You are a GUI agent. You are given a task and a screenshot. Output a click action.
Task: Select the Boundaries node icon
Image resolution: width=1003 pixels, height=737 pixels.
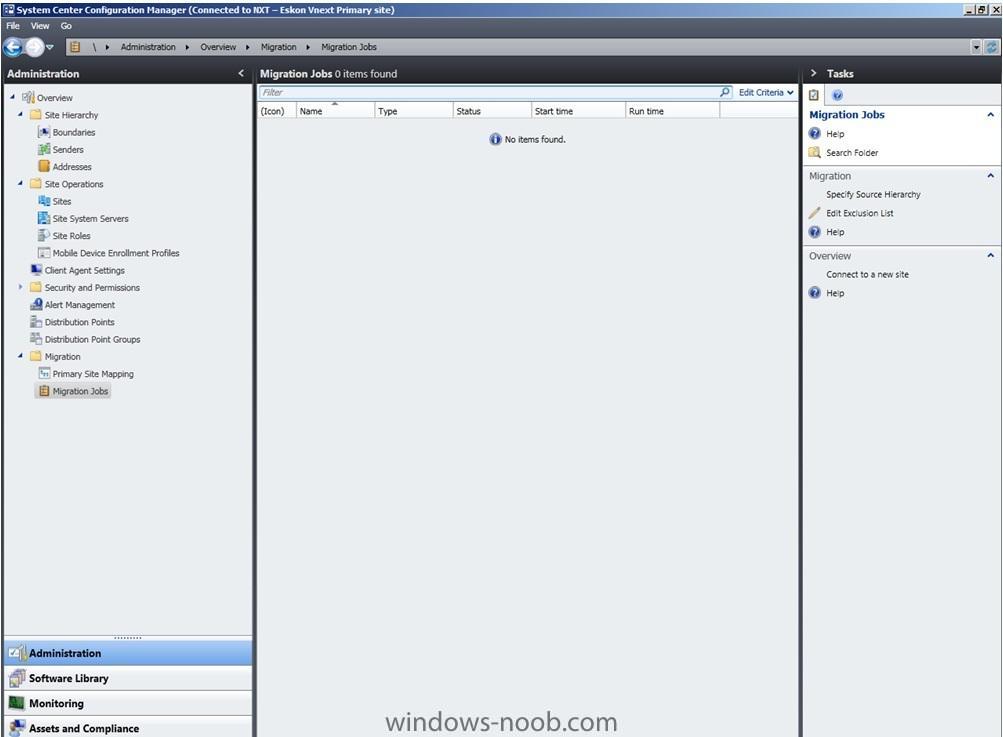[x=43, y=132]
